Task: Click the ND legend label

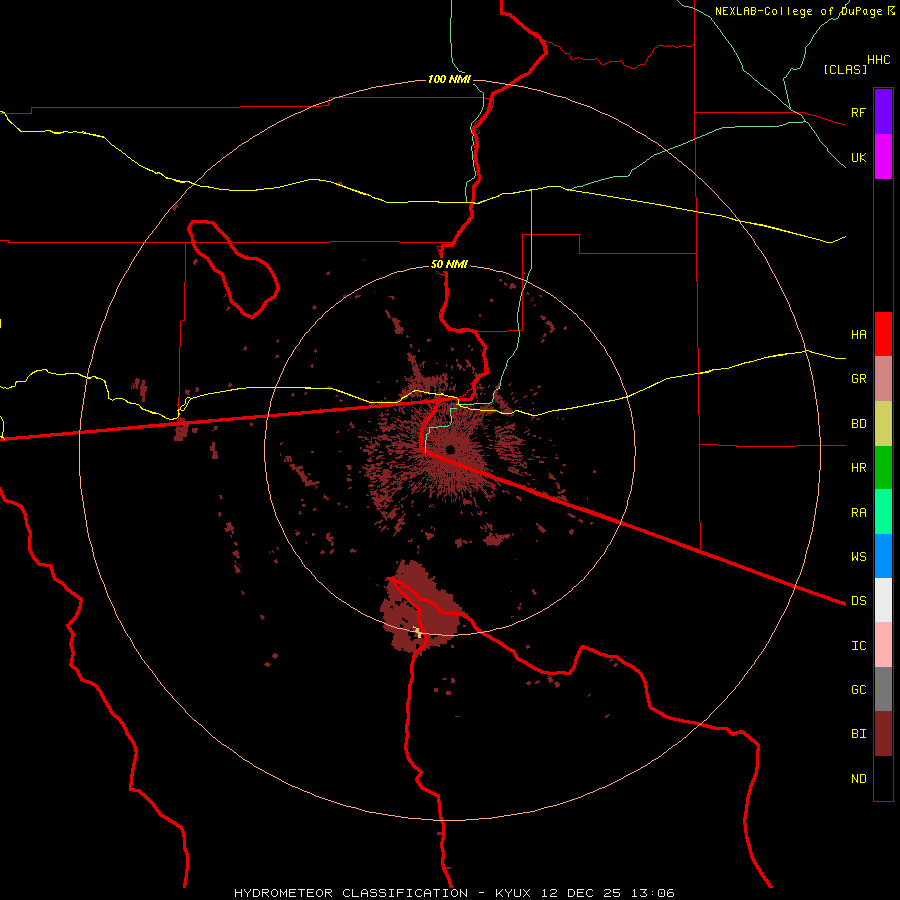Action: coord(858,779)
